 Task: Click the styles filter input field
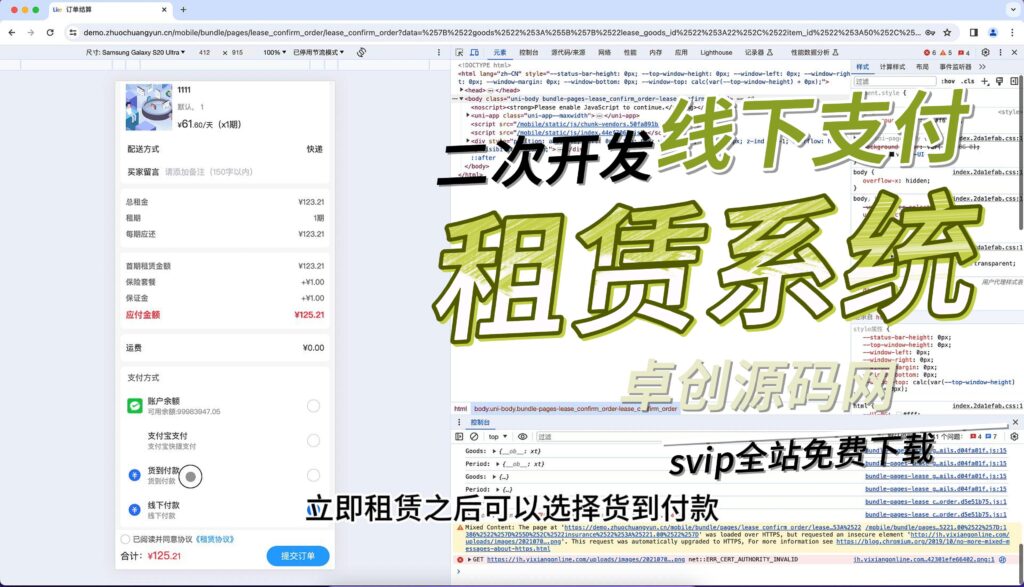pos(895,81)
